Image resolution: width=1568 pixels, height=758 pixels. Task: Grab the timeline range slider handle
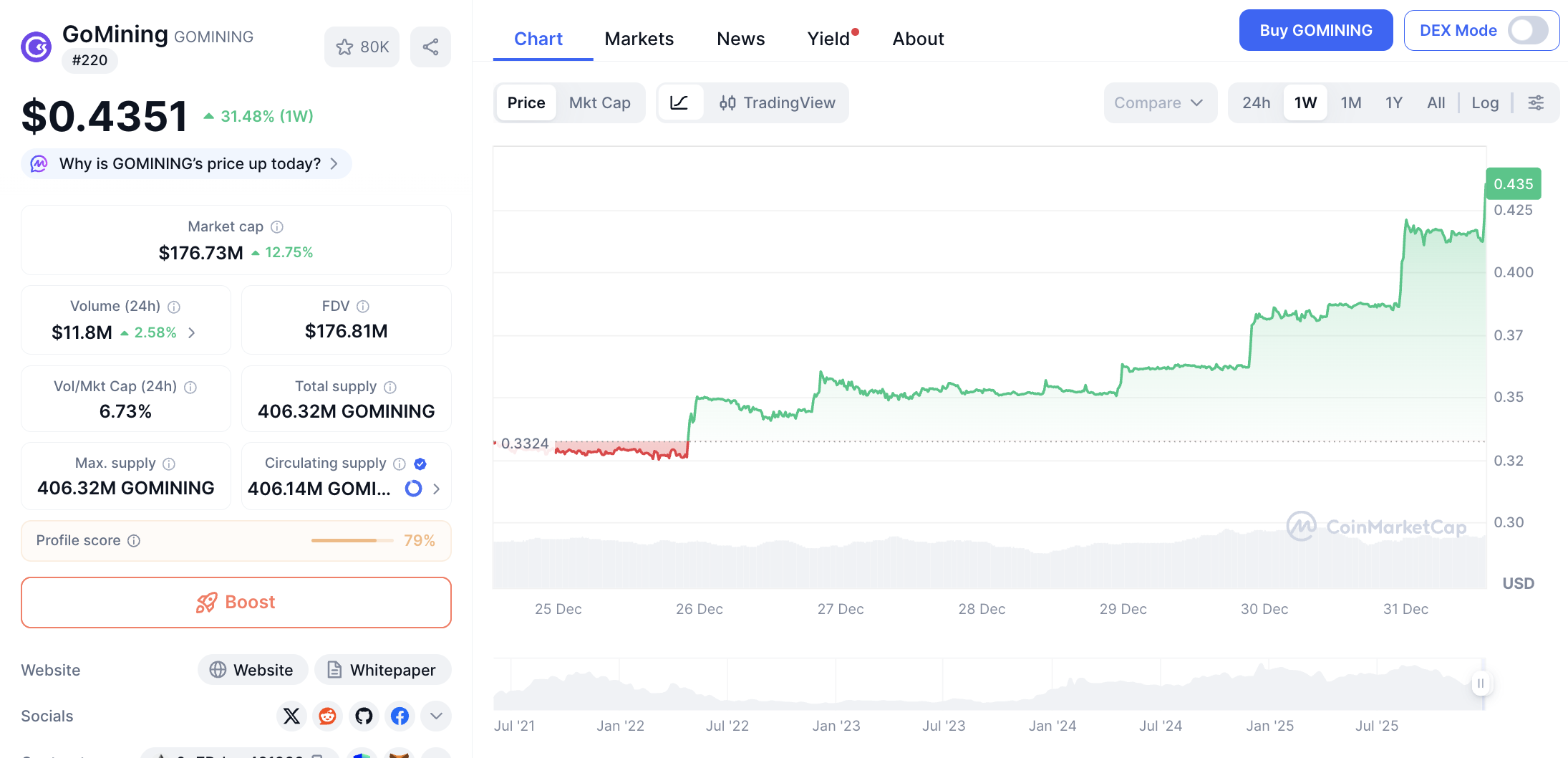(x=1480, y=683)
